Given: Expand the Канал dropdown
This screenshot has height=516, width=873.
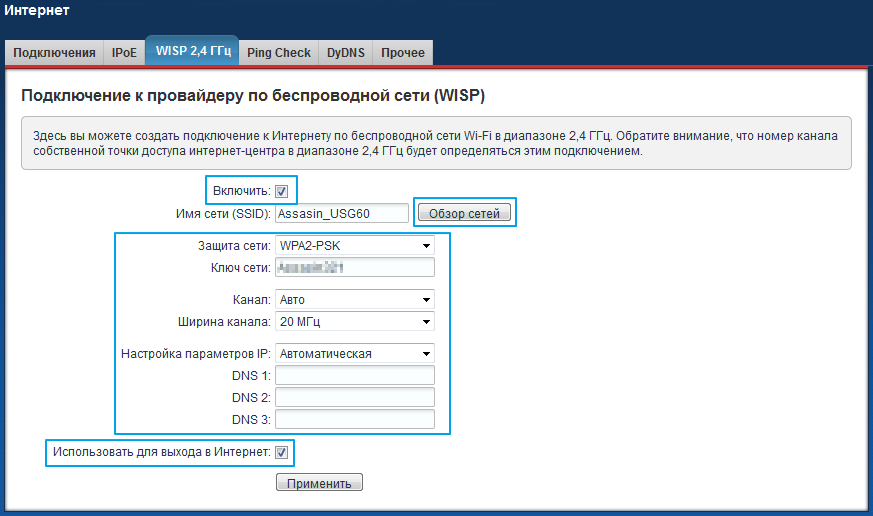Looking at the screenshot, I should [x=355, y=299].
